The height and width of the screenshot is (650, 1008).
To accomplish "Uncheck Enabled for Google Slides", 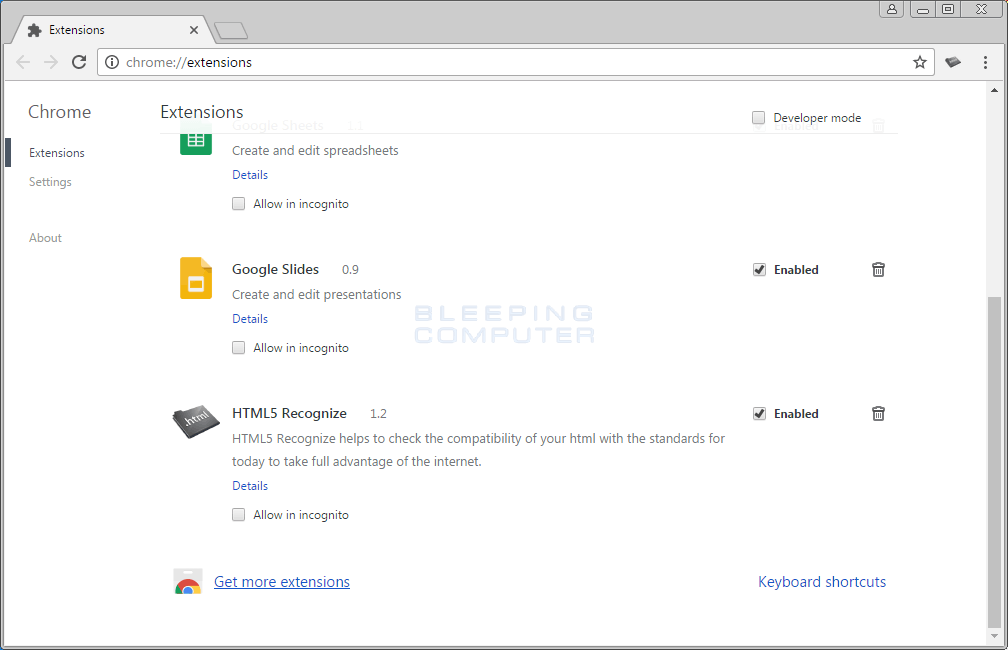I will (x=759, y=269).
